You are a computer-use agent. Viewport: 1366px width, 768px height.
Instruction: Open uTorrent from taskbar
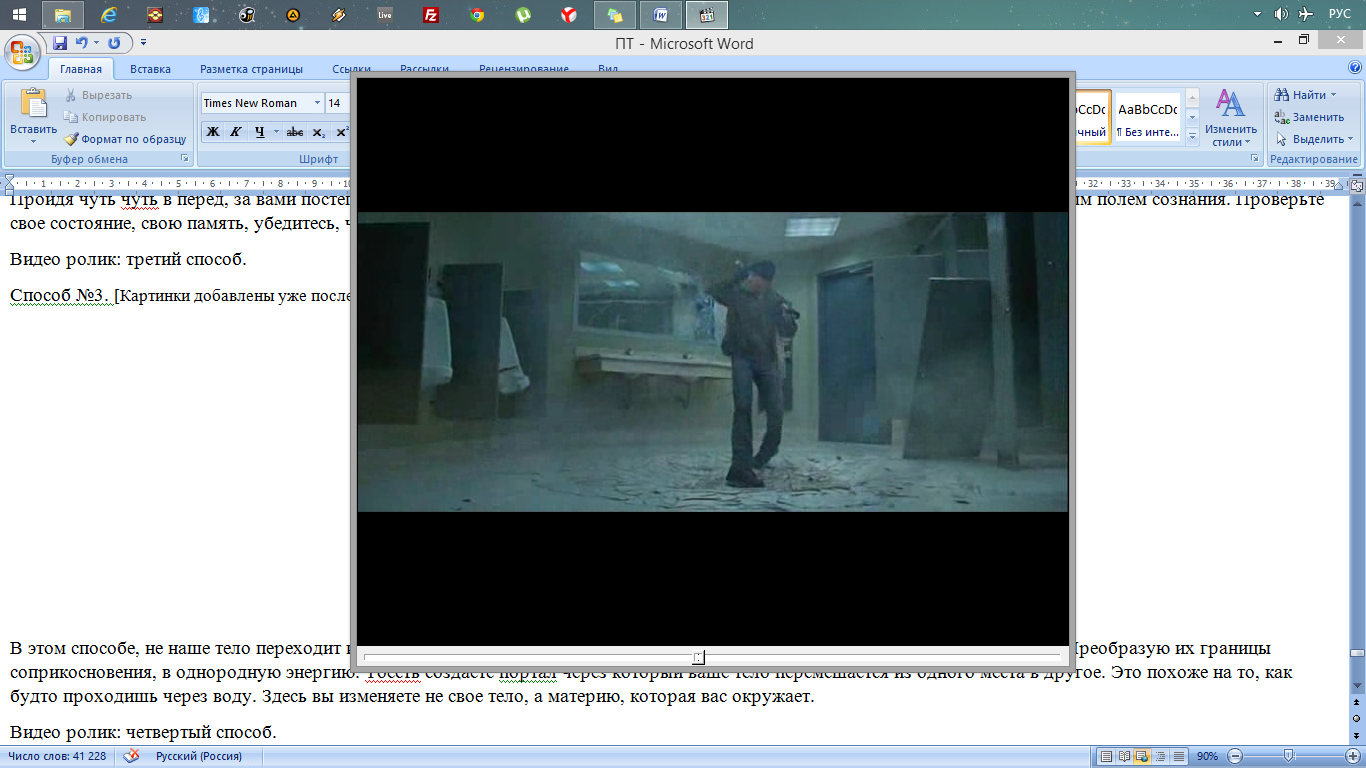click(x=523, y=15)
